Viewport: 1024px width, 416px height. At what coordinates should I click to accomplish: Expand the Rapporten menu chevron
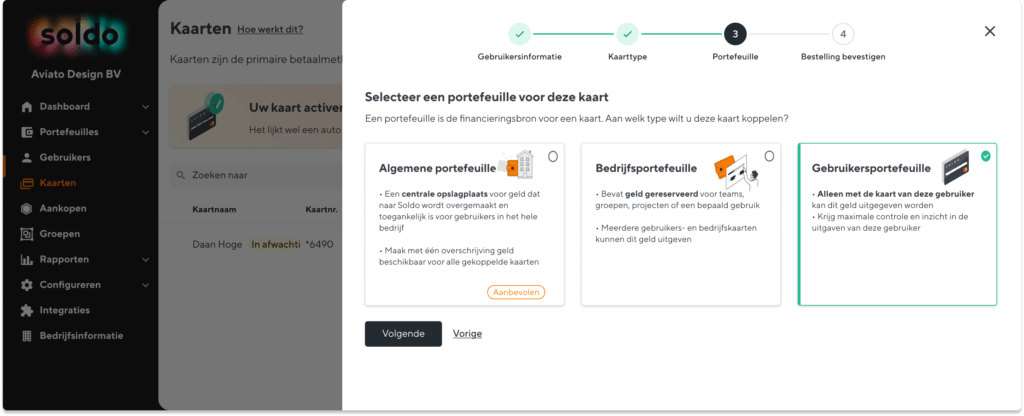click(x=146, y=260)
